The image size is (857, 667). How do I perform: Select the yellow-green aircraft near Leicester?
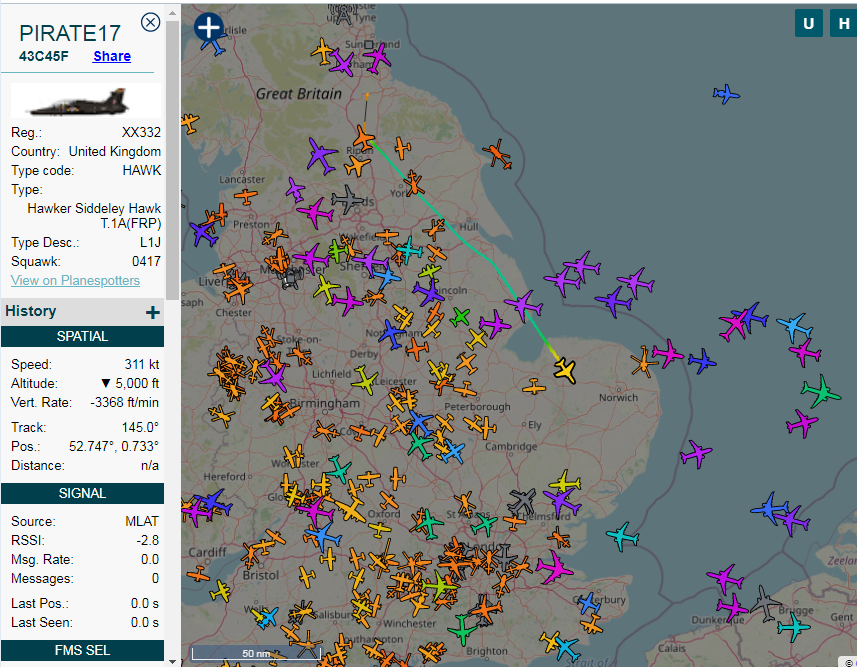(x=365, y=380)
